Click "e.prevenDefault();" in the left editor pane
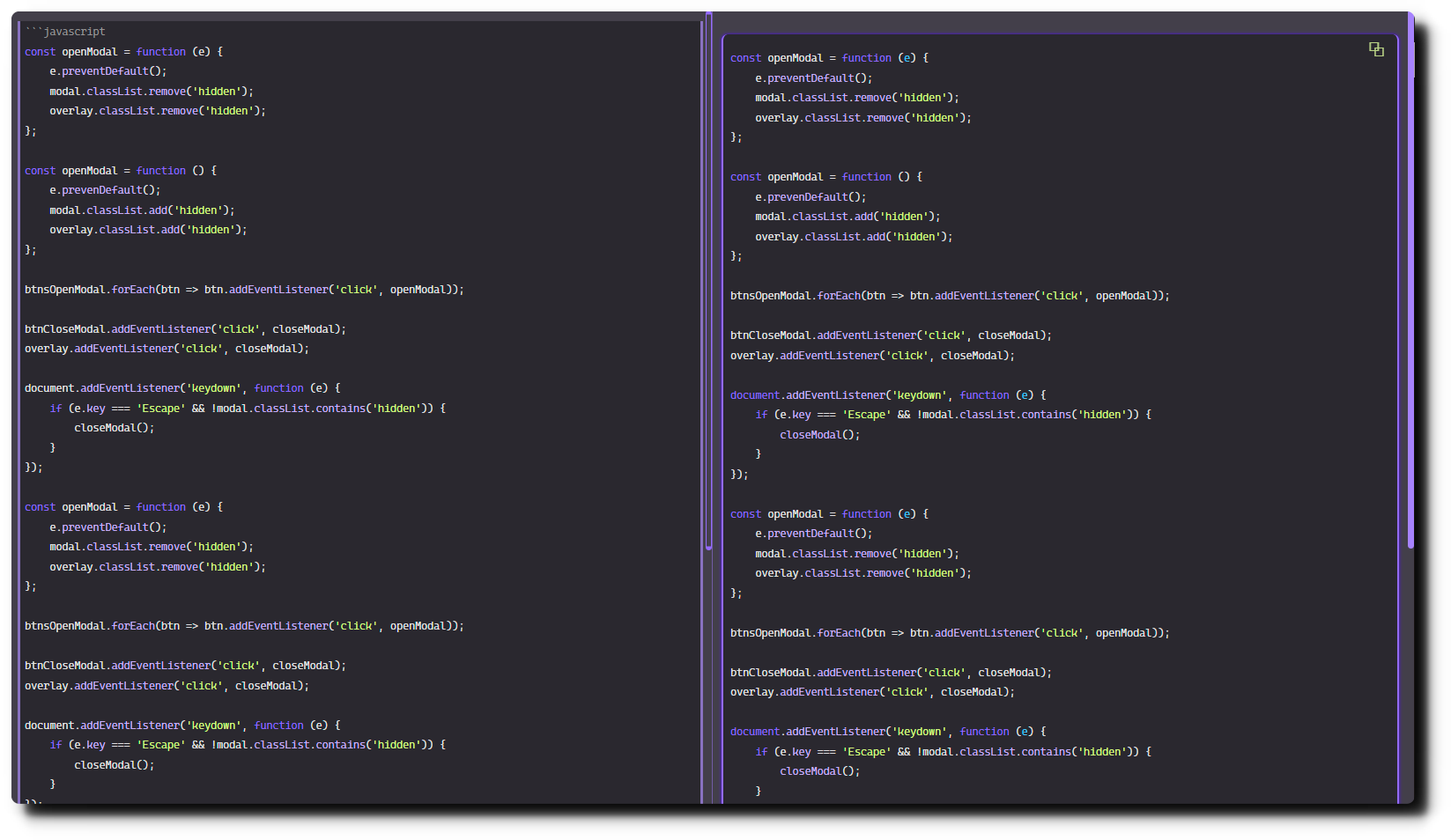This screenshot has width=1451, height=840. point(105,190)
